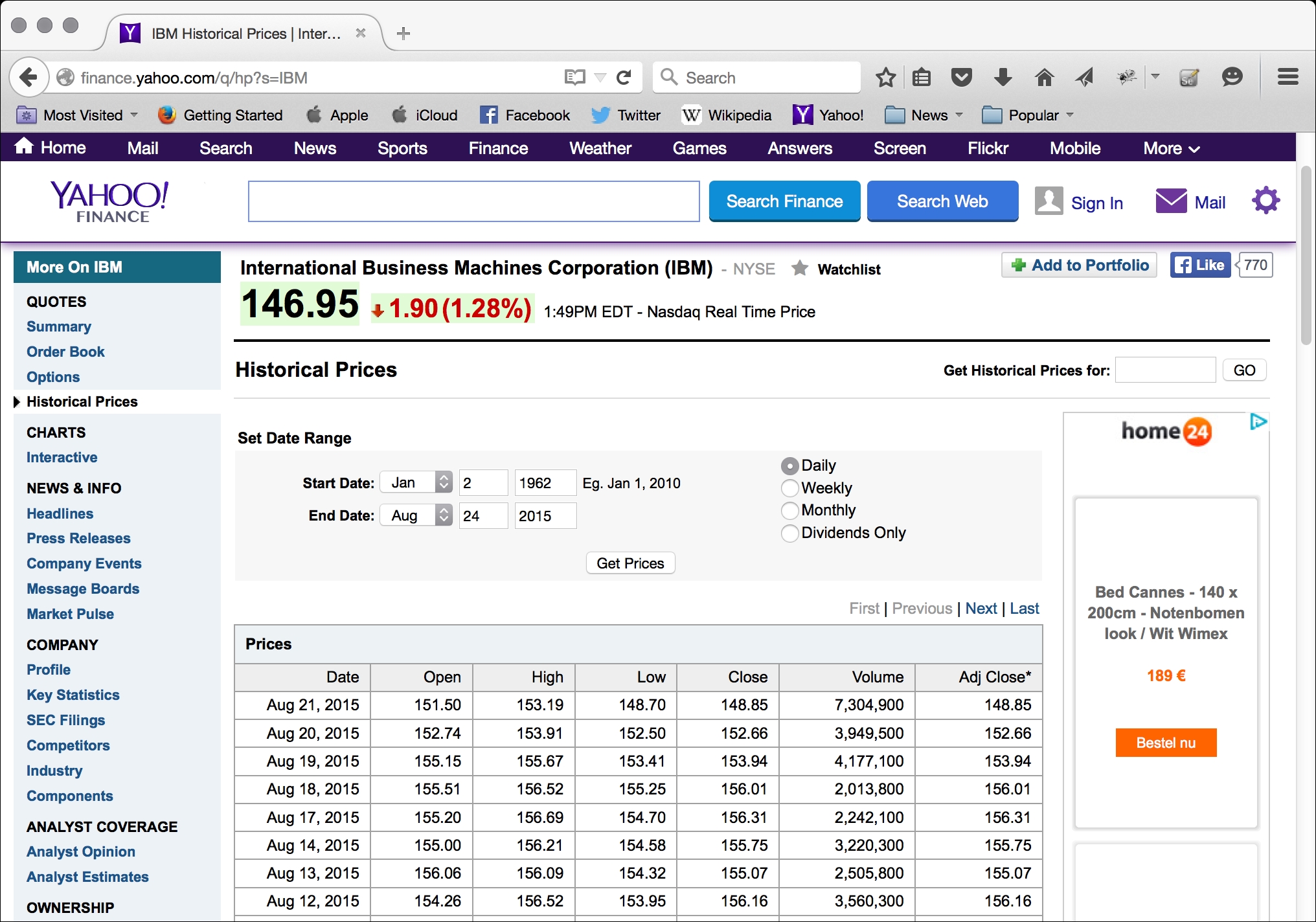This screenshot has width=1316, height=922.
Task: Open Twitter bookmark in bookmarks bar
Action: pyautogui.click(x=626, y=115)
